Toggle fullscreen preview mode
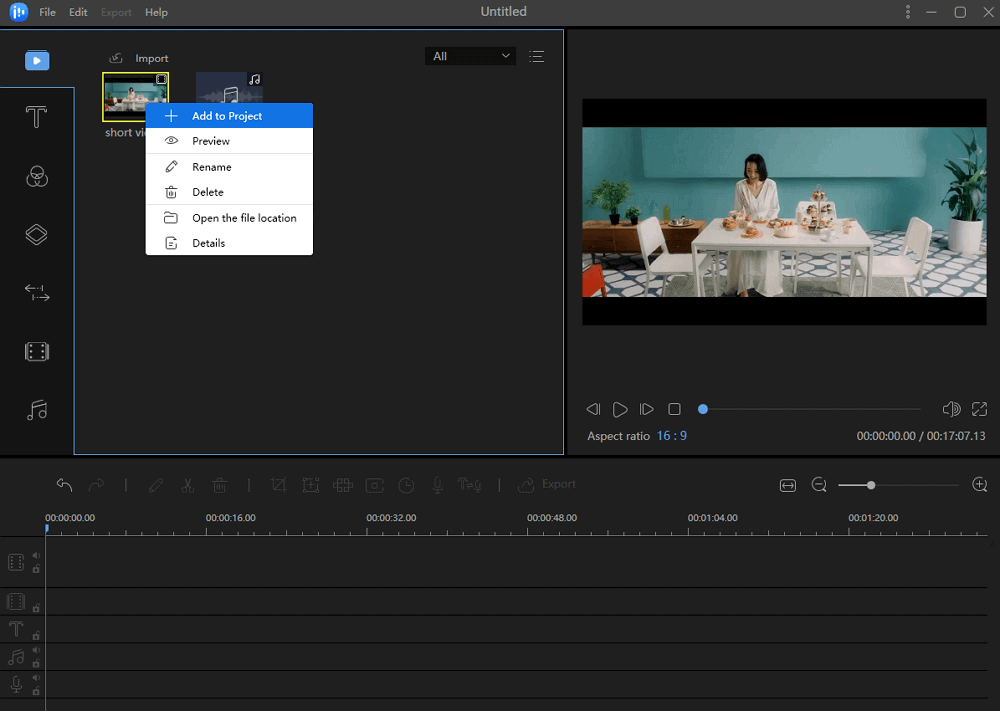1000x711 pixels. (x=979, y=409)
